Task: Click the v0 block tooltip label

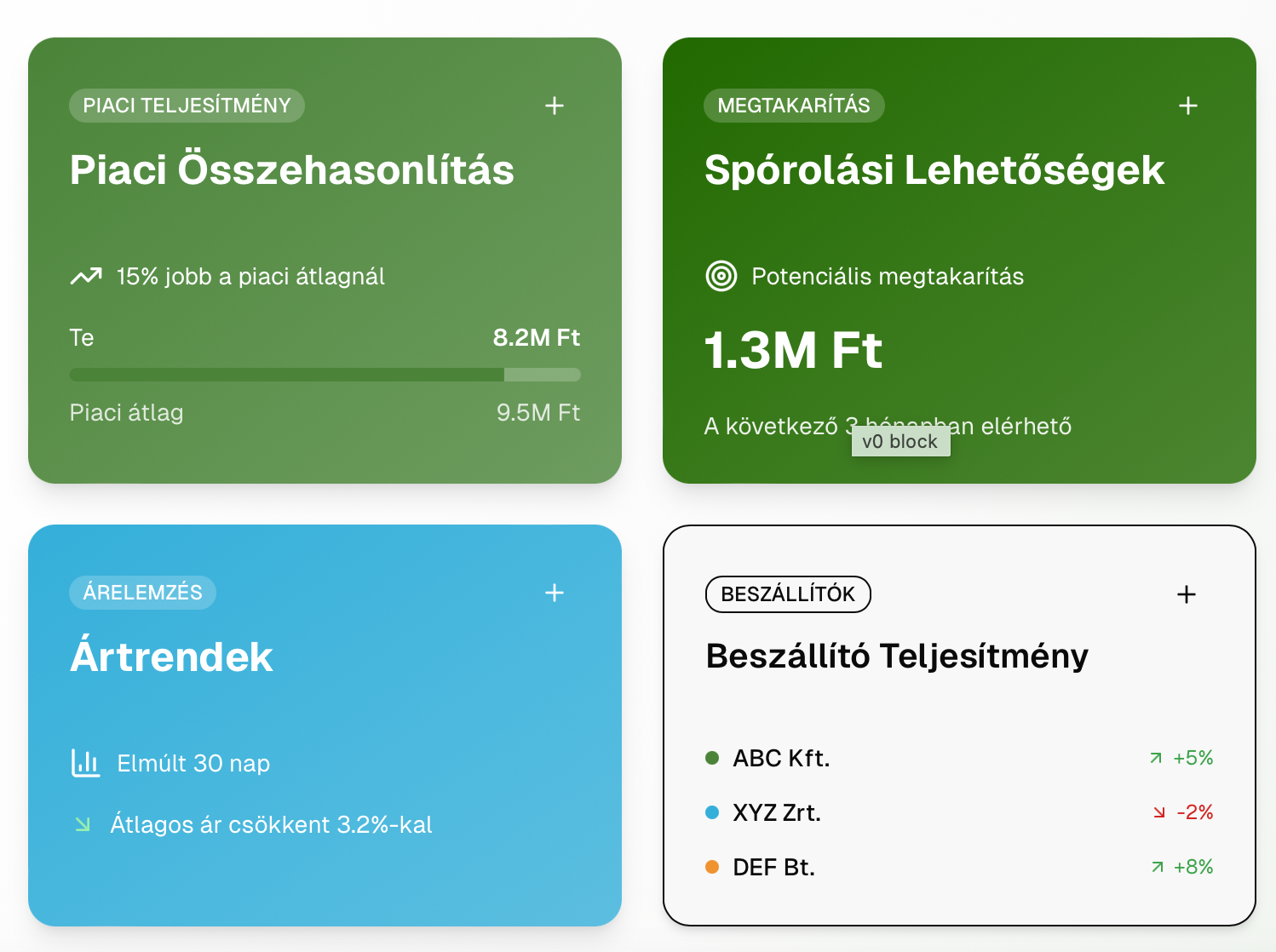Action: [900, 441]
